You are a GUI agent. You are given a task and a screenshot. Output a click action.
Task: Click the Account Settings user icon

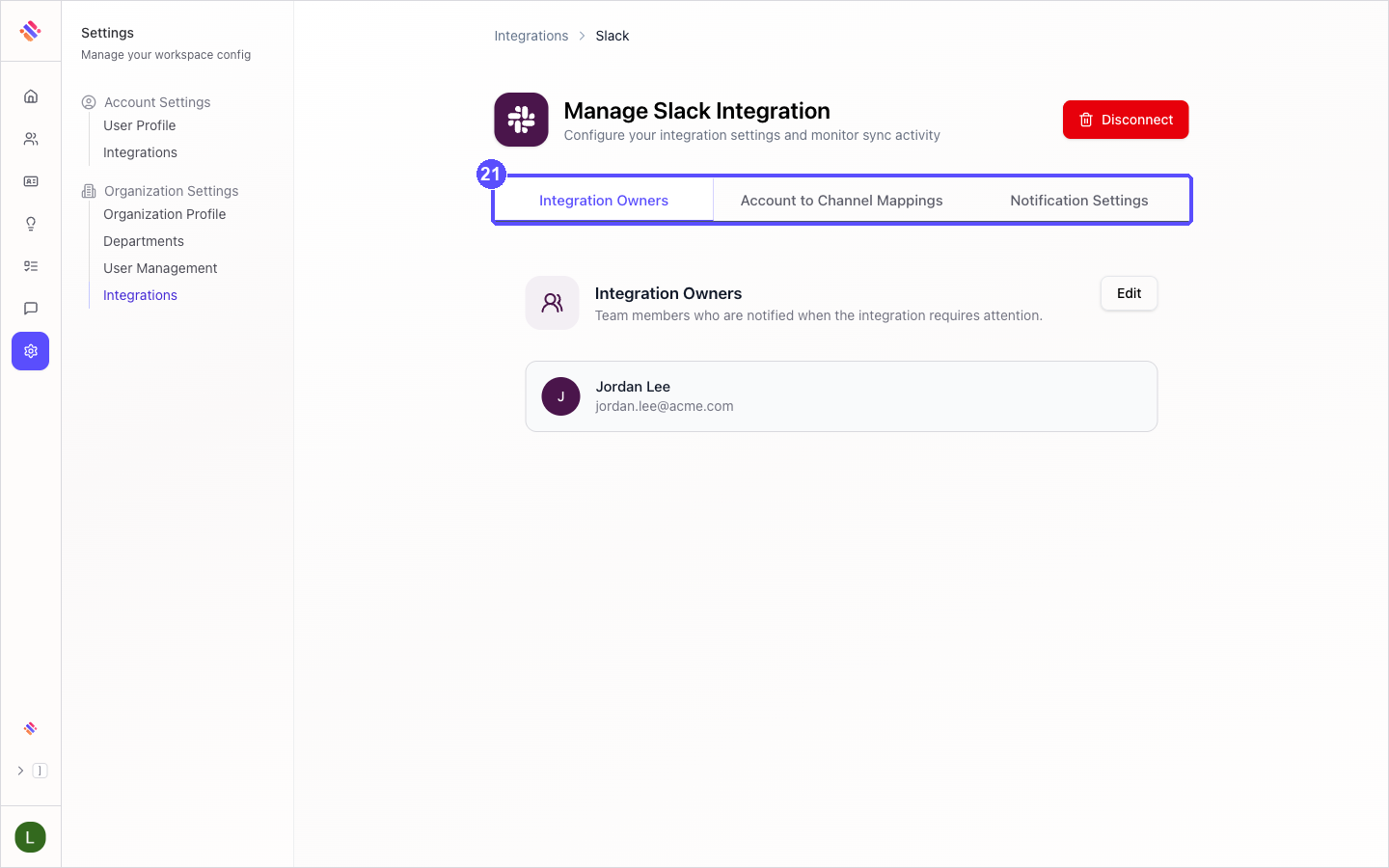click(89, 102)
